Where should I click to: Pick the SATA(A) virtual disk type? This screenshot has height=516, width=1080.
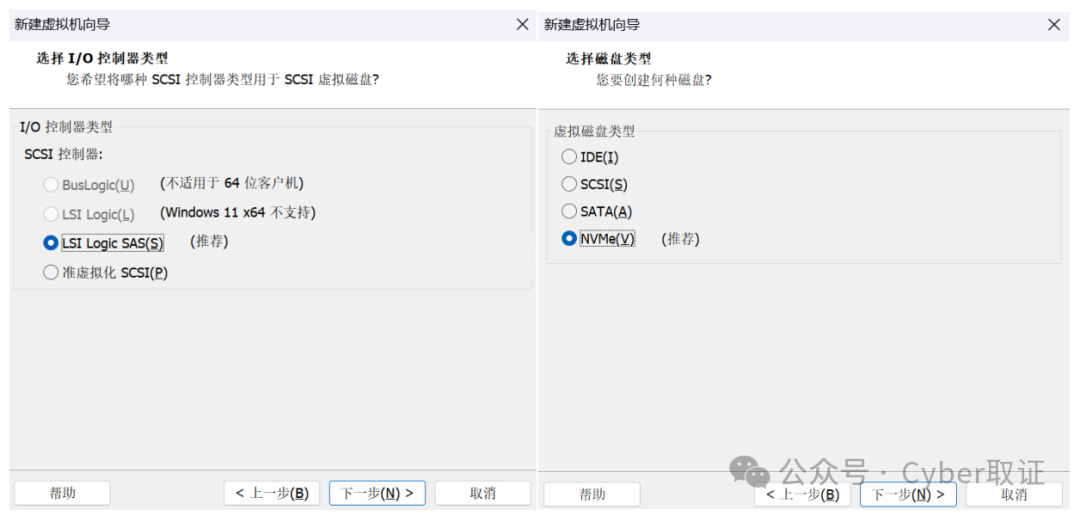point(569,211)
